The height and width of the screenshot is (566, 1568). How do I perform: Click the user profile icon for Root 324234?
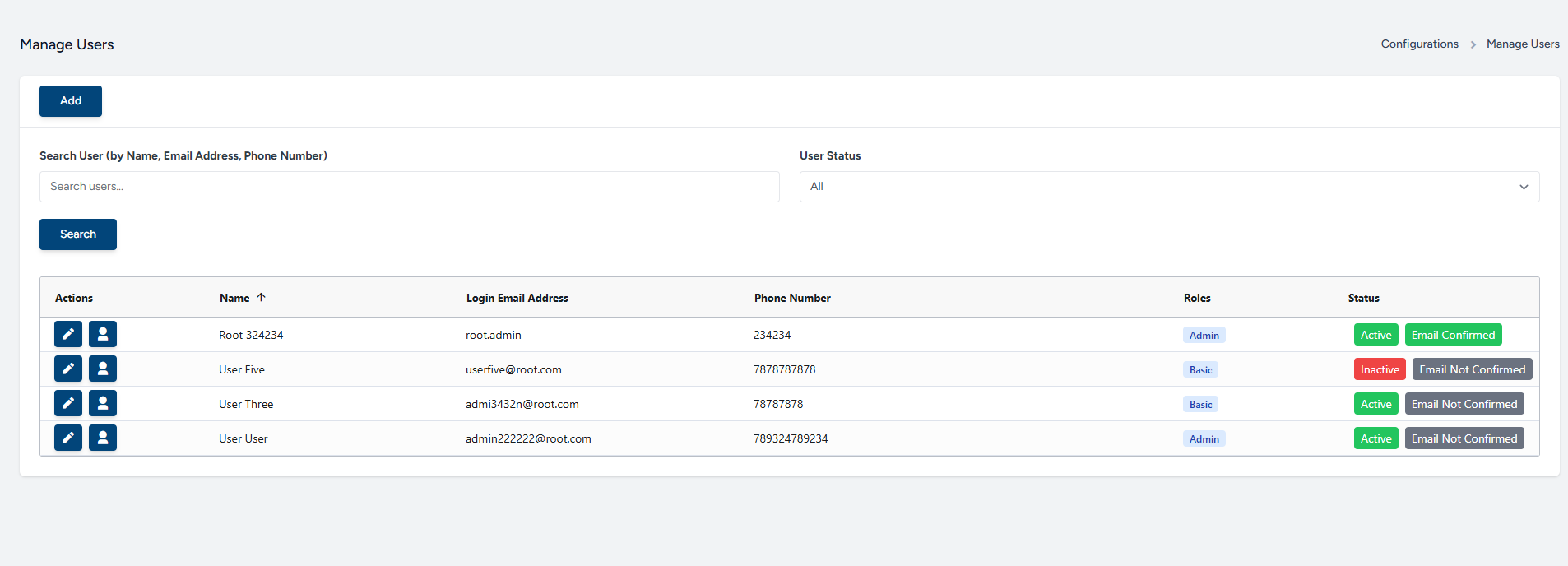tap(103, 334)
